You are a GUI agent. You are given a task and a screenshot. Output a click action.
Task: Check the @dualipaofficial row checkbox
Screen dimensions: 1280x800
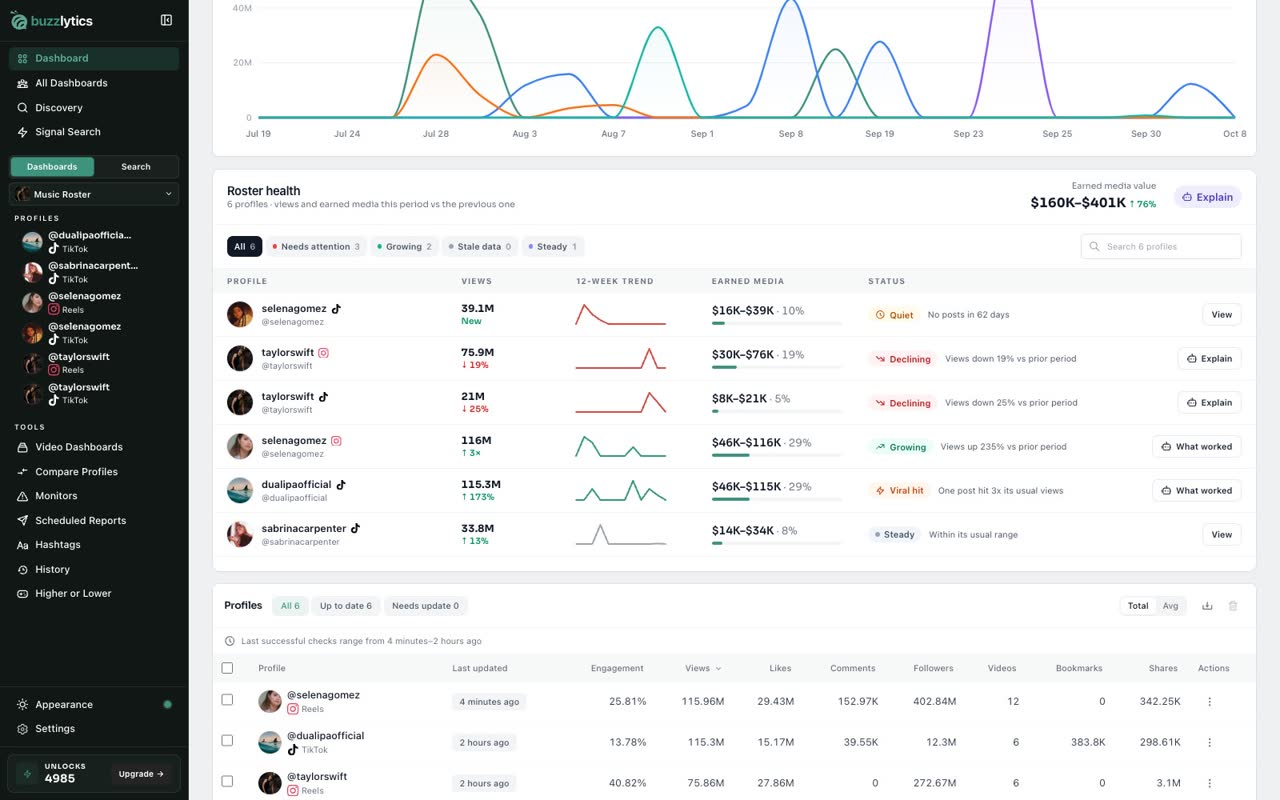(227, 741)
